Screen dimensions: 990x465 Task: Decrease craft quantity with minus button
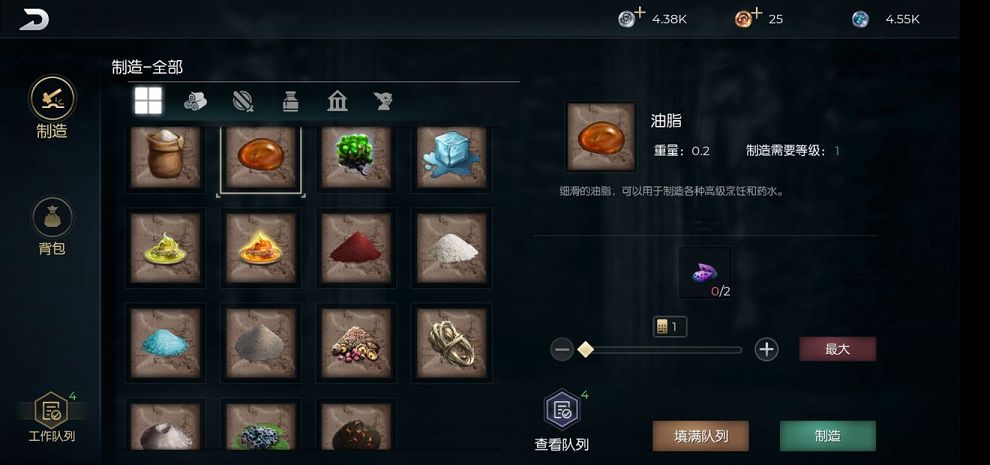coord(562,349)
